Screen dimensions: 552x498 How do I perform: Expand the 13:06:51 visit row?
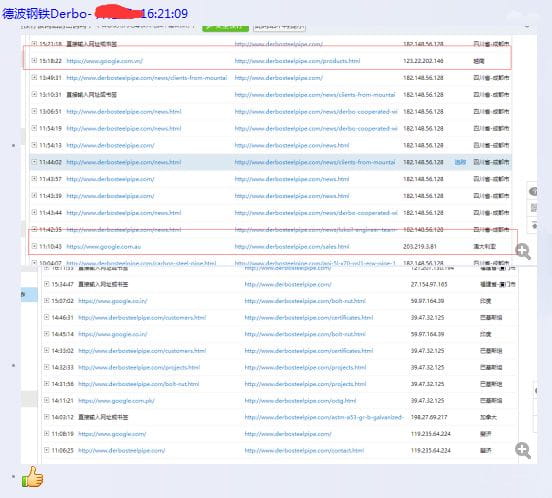coord(34,111)
